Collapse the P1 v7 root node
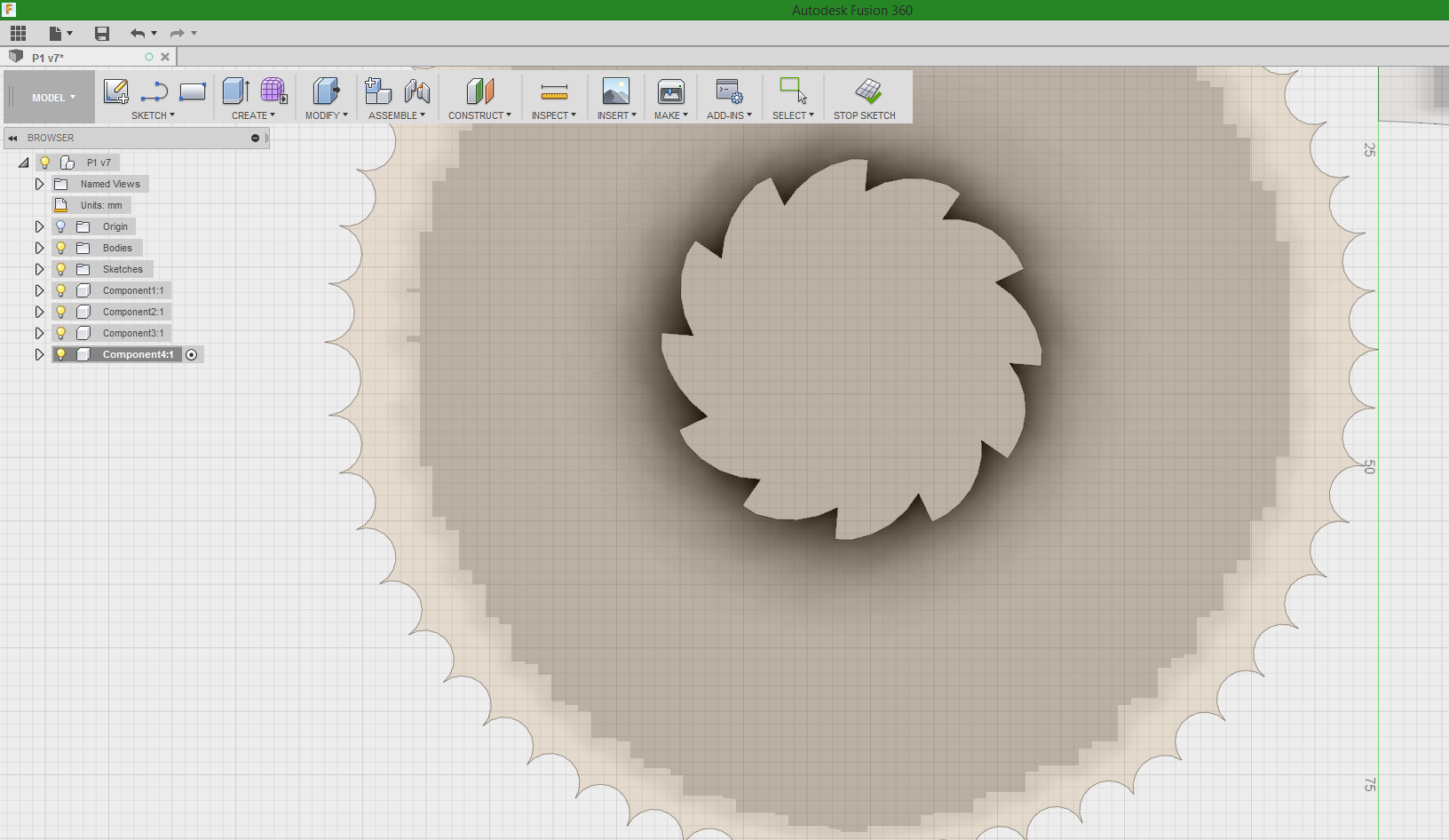 click(24, 162)
